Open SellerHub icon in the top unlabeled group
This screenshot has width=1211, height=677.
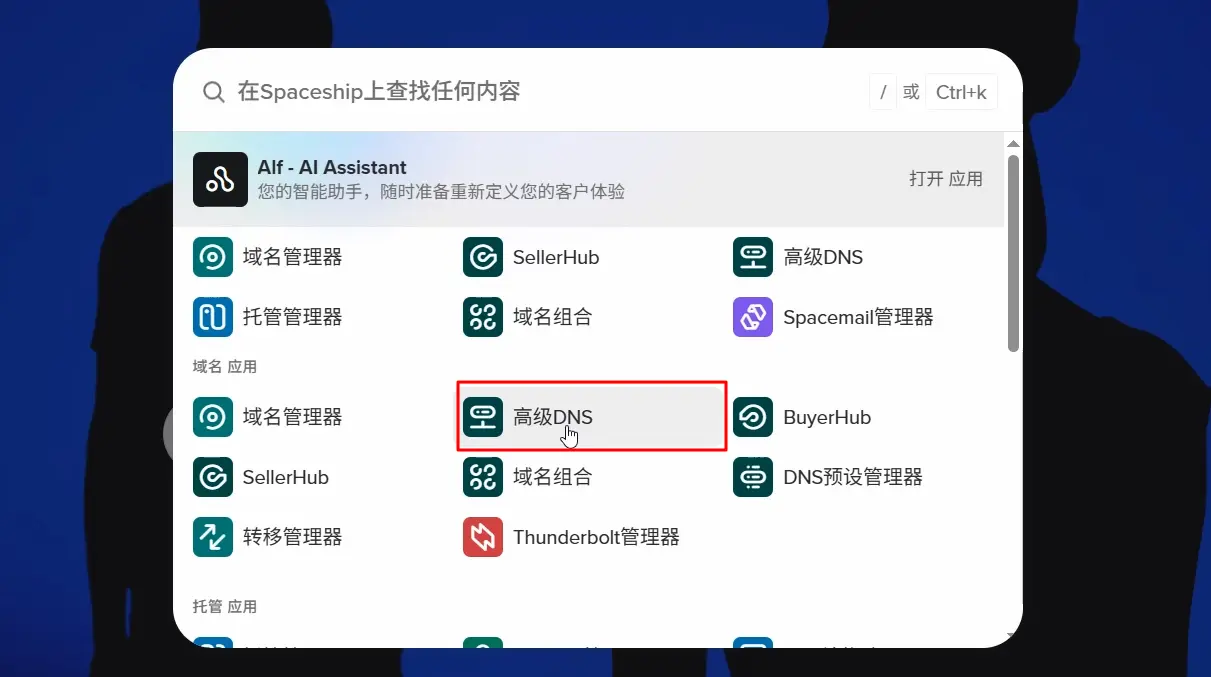tap(482, 257)
